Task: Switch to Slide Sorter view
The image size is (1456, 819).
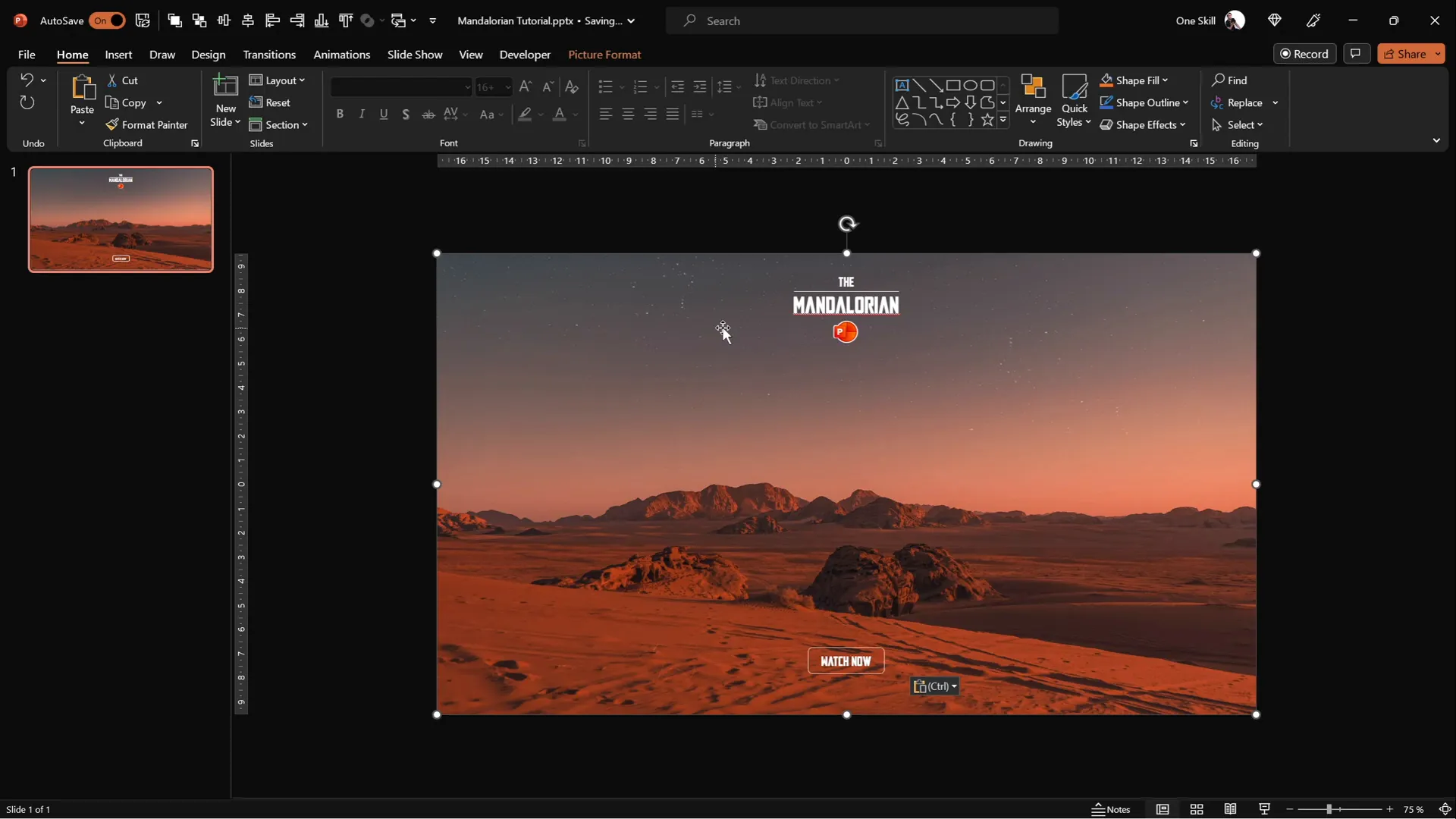Action: 1197,810
